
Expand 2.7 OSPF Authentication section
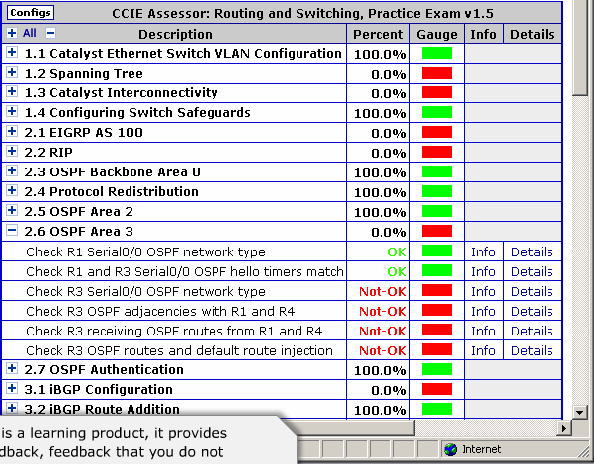(12, 368)
